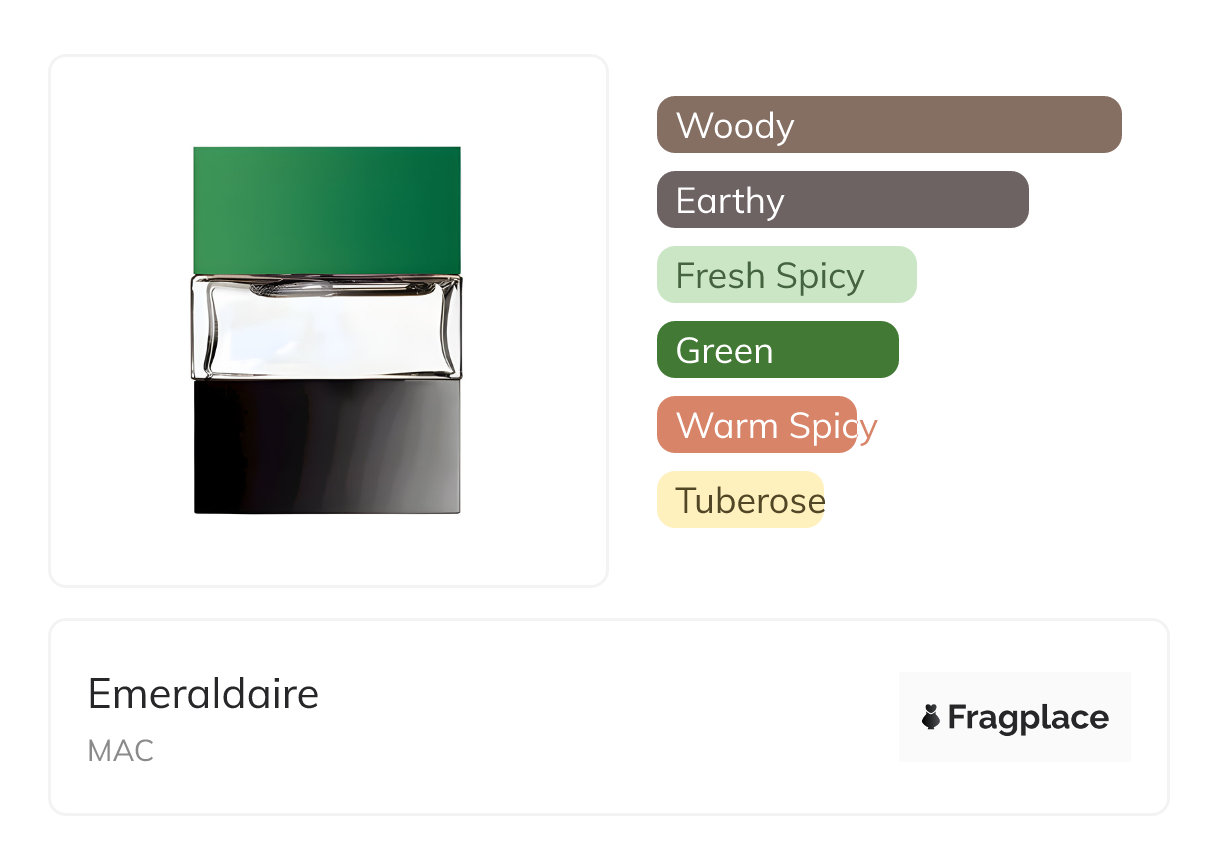Click the clear glass bottle section
This screenshot has width=1218, height=864.
click(x=327, y=327)
